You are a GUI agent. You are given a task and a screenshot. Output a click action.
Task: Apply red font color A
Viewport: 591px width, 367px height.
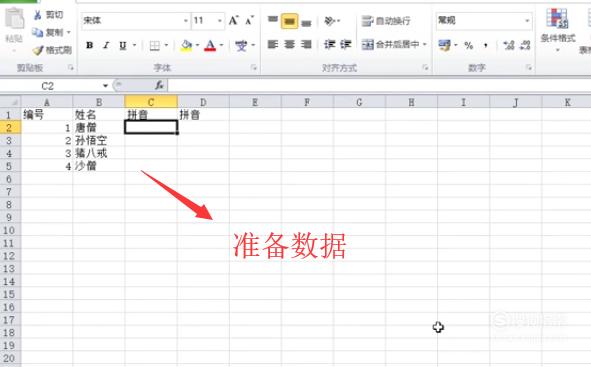point(210,46)
